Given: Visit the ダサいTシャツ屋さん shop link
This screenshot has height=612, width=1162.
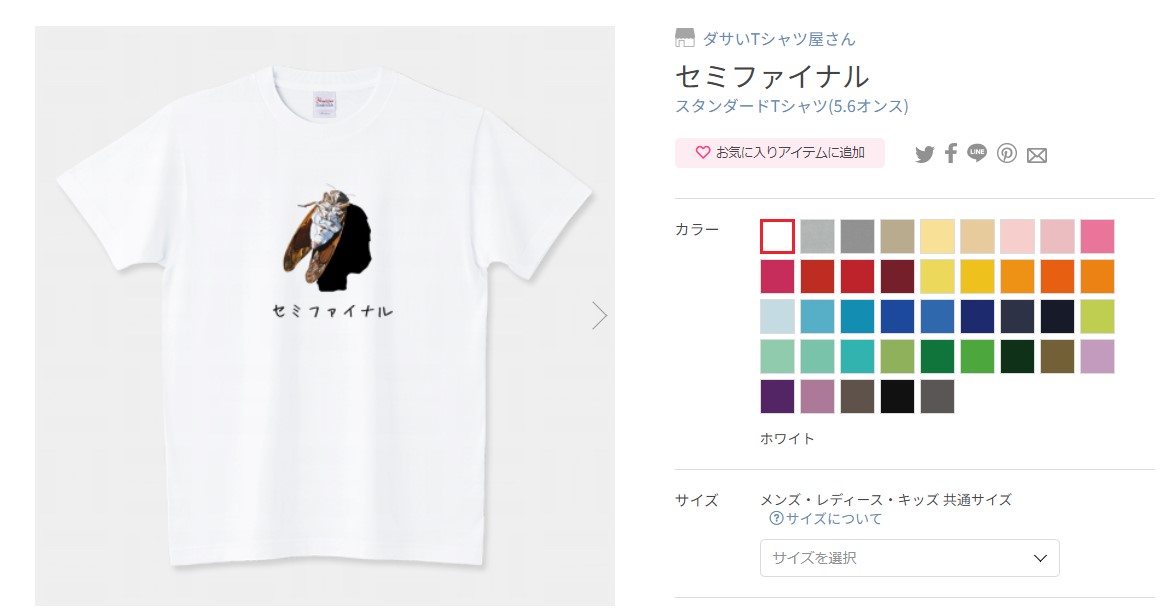Looking at the screenshot, I should point(779,39).
